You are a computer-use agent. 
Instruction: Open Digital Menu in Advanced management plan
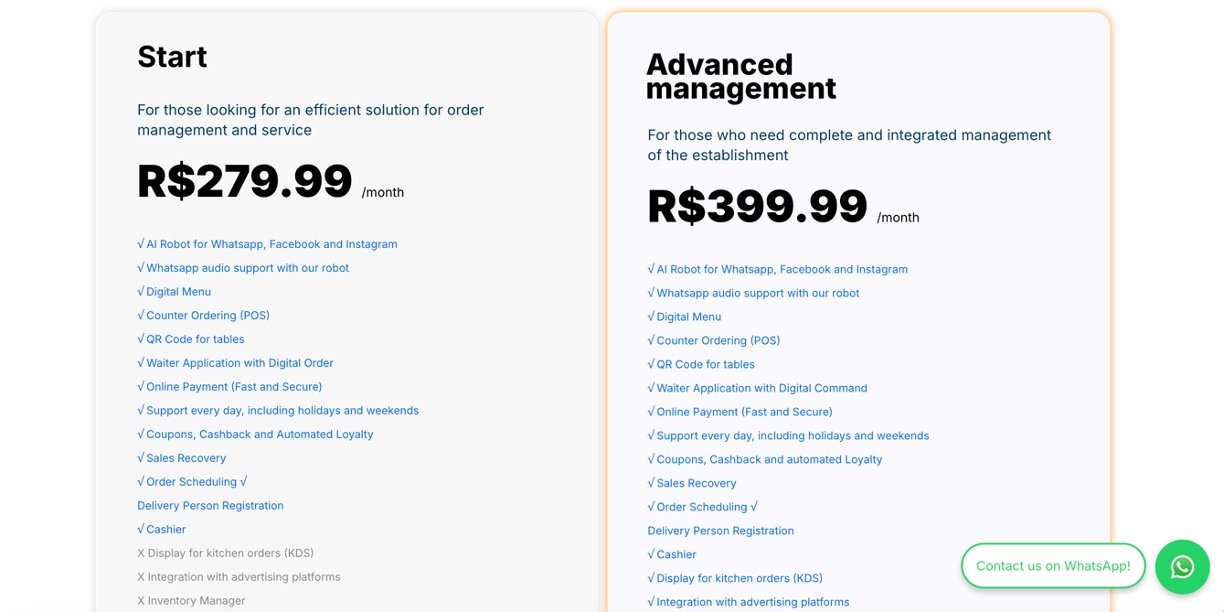point(685,317)
